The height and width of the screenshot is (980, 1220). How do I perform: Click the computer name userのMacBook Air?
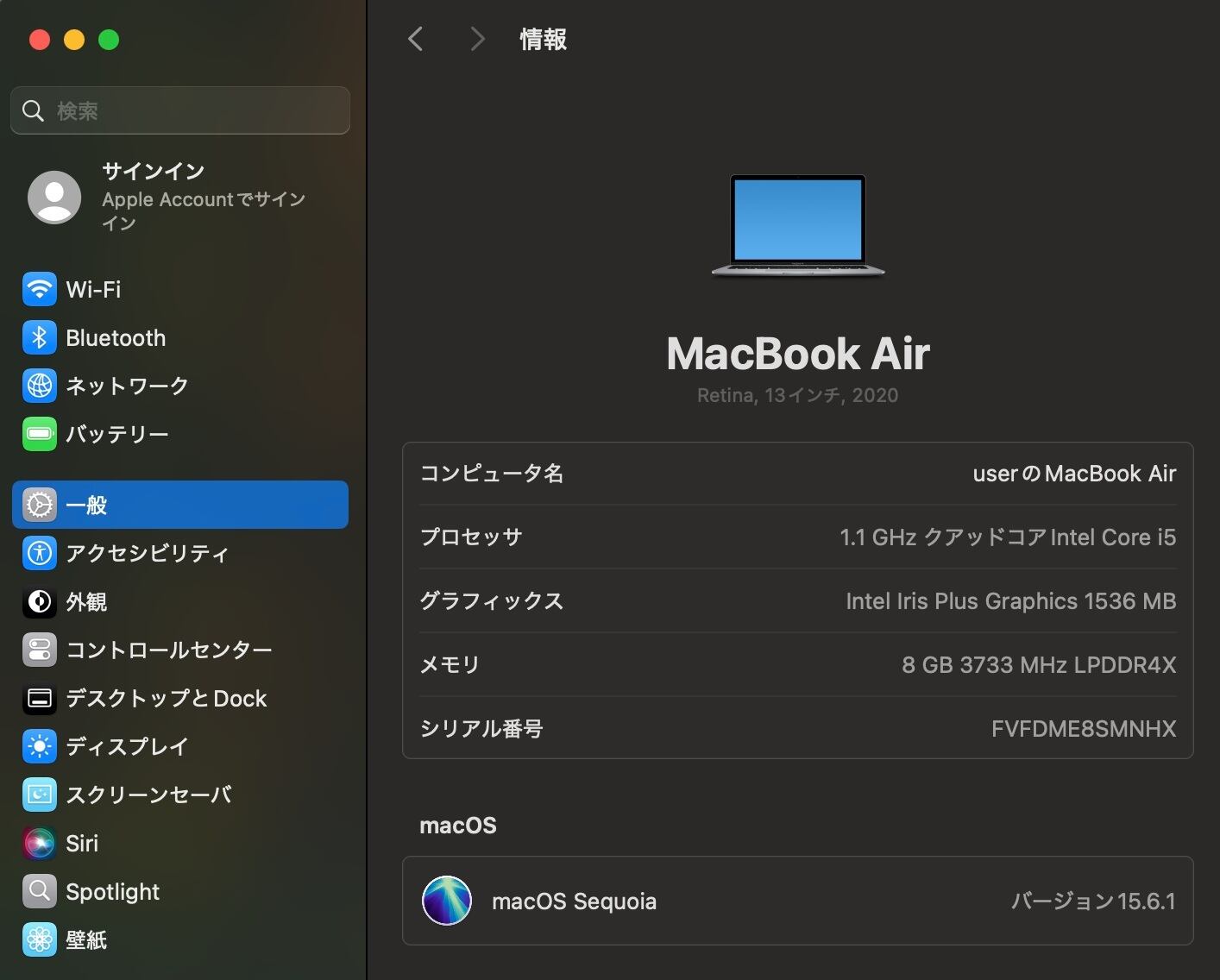click(x=1074, y=474)
